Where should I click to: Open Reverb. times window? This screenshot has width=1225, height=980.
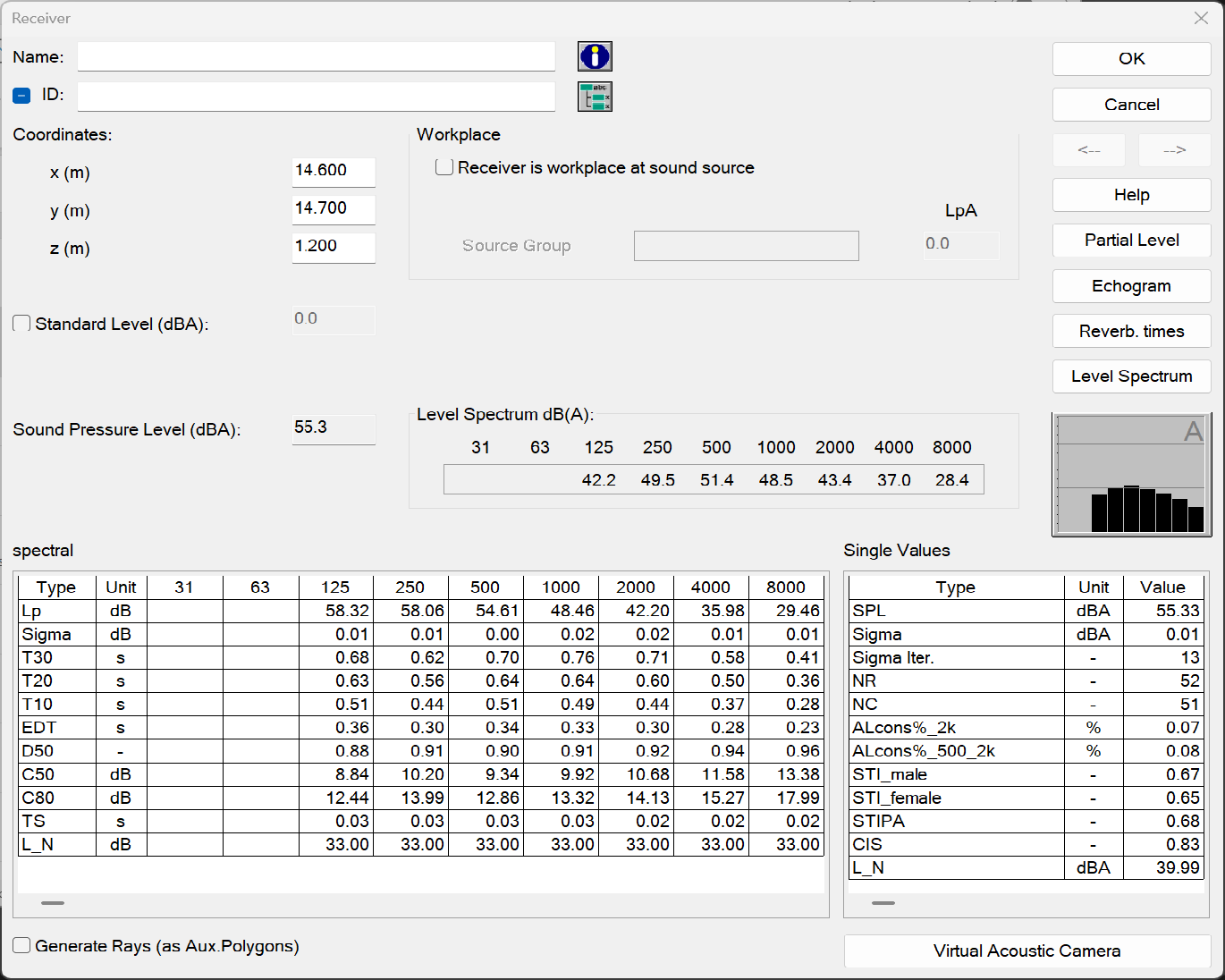point(1131,332)
